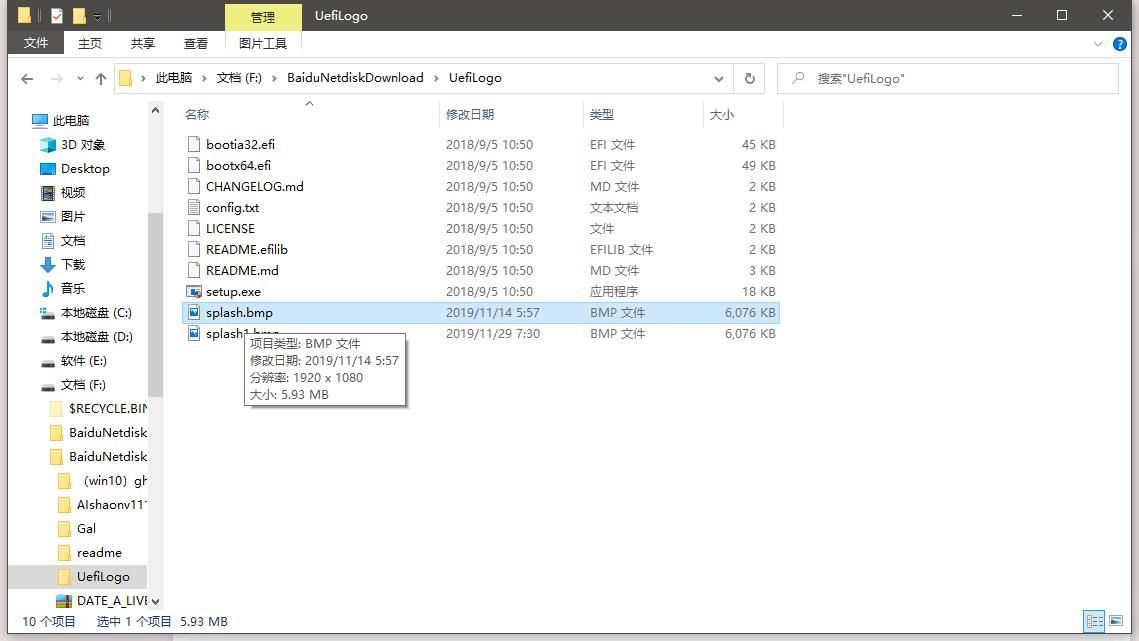Click the Up one level arrow
Viewport: 1139px width, 641px height.
click(100, 78)
